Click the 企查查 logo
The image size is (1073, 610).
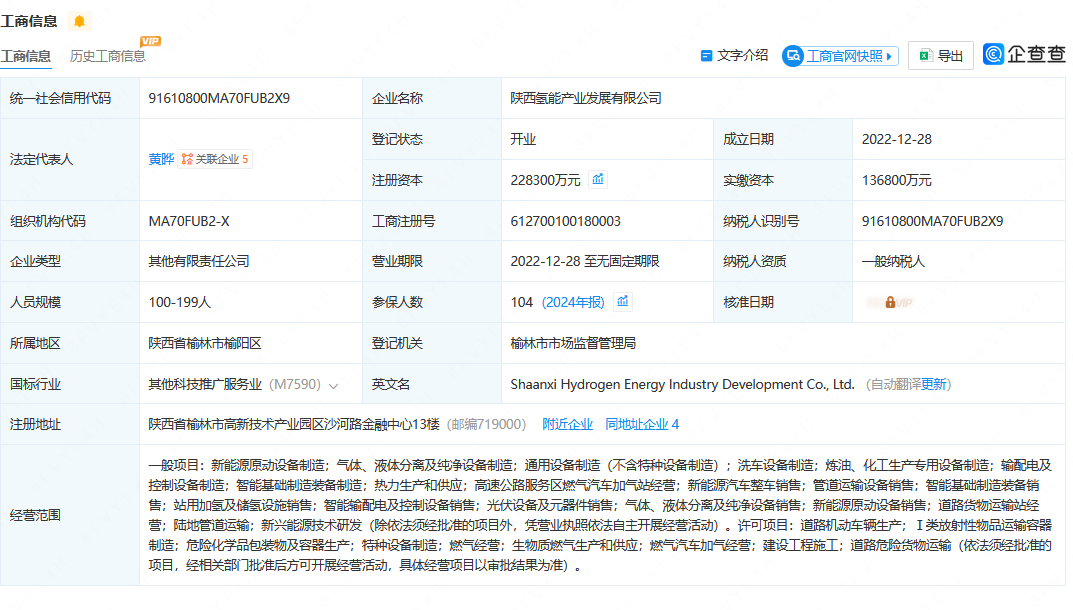tap(1024, 55)
